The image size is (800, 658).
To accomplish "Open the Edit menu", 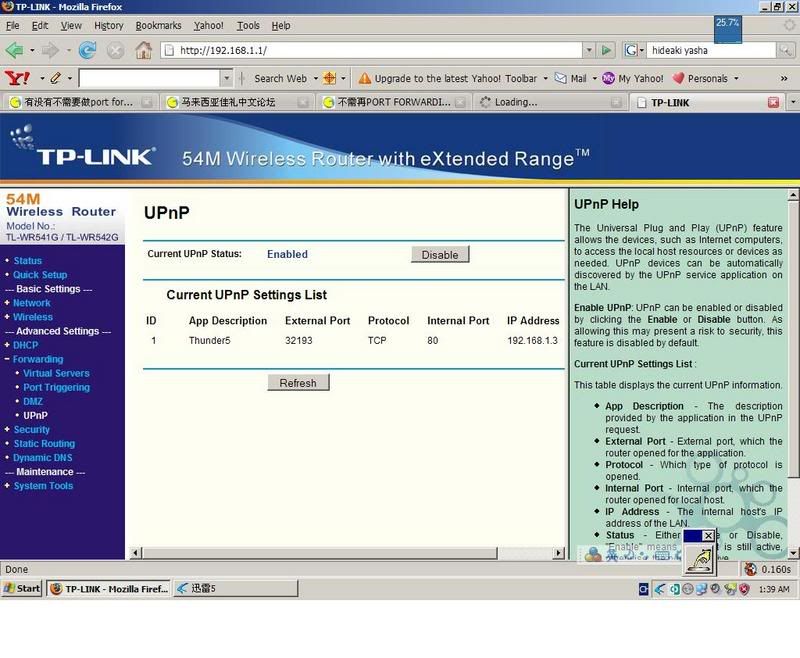I will point(40,26).
